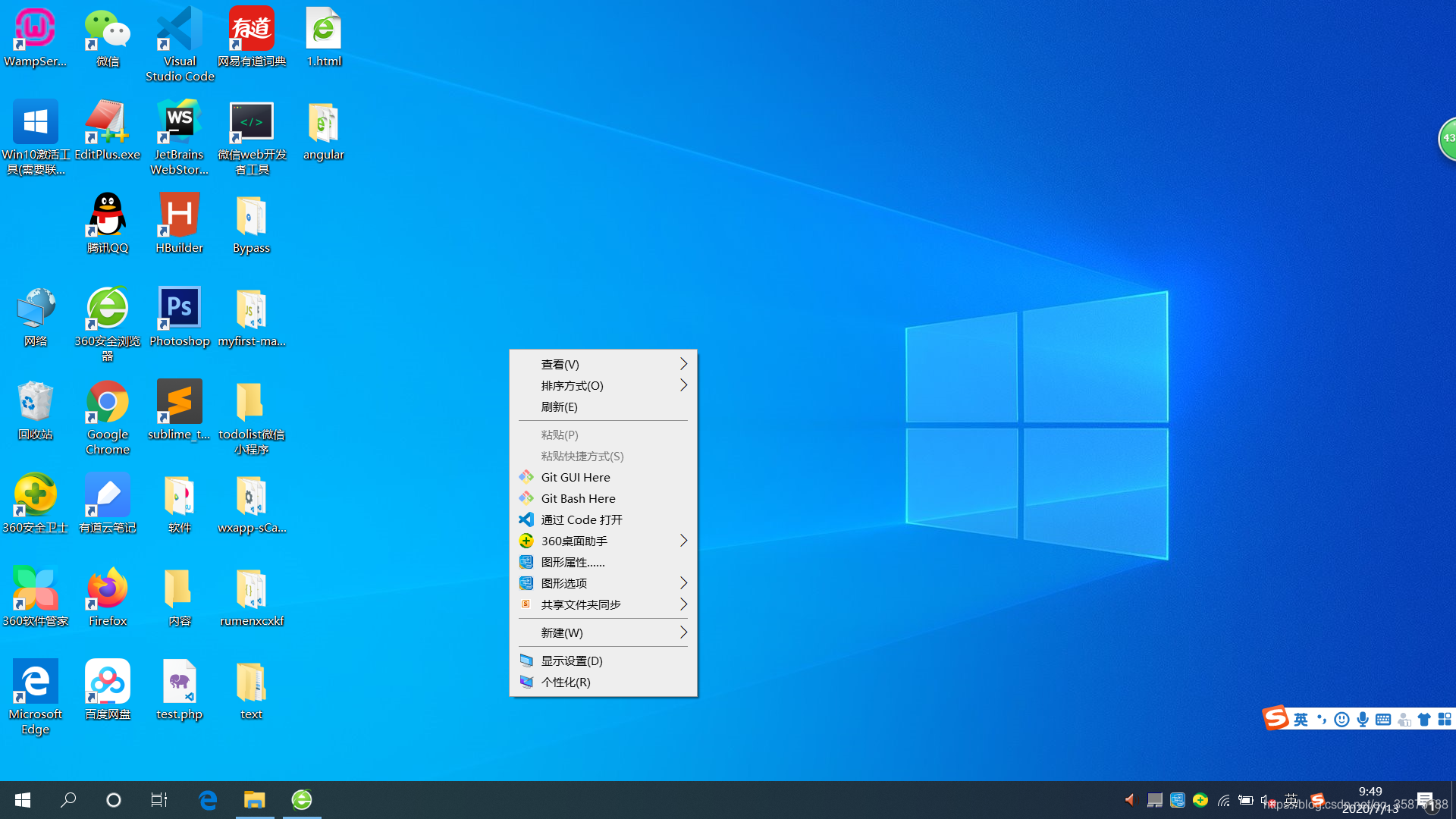Toggle Sogou input language 英 button
Screen dimensions: 1456x819
pos(1301,720)
